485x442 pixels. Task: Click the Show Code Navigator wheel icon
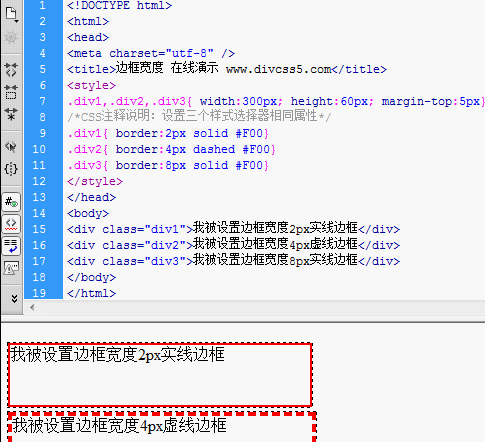[x=11, y=38]
